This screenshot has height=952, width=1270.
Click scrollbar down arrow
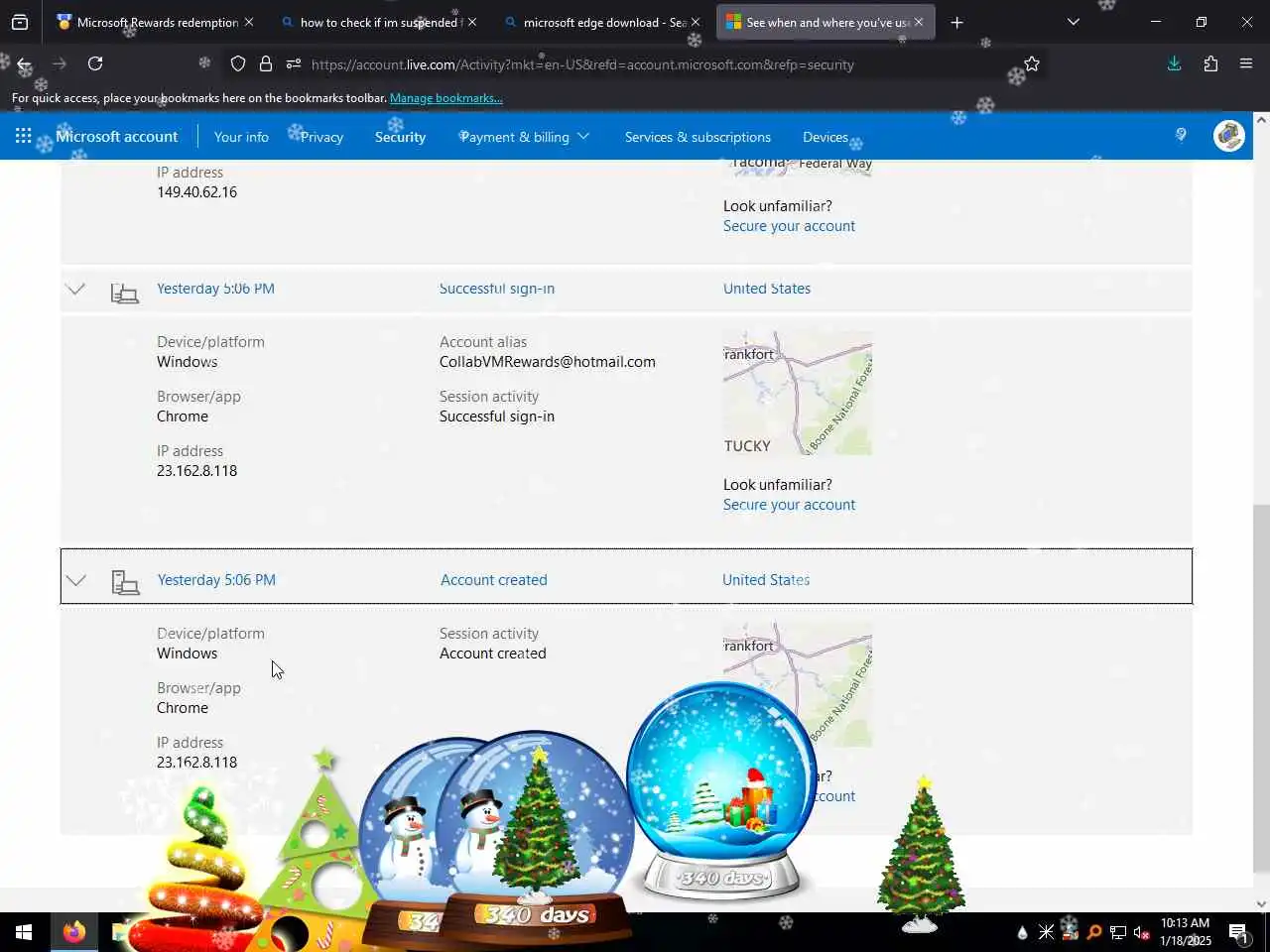tap(1261, 903)
